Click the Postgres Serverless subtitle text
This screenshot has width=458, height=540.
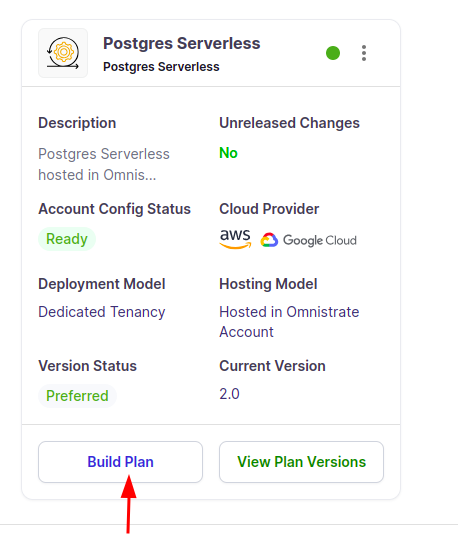[161, 67]
